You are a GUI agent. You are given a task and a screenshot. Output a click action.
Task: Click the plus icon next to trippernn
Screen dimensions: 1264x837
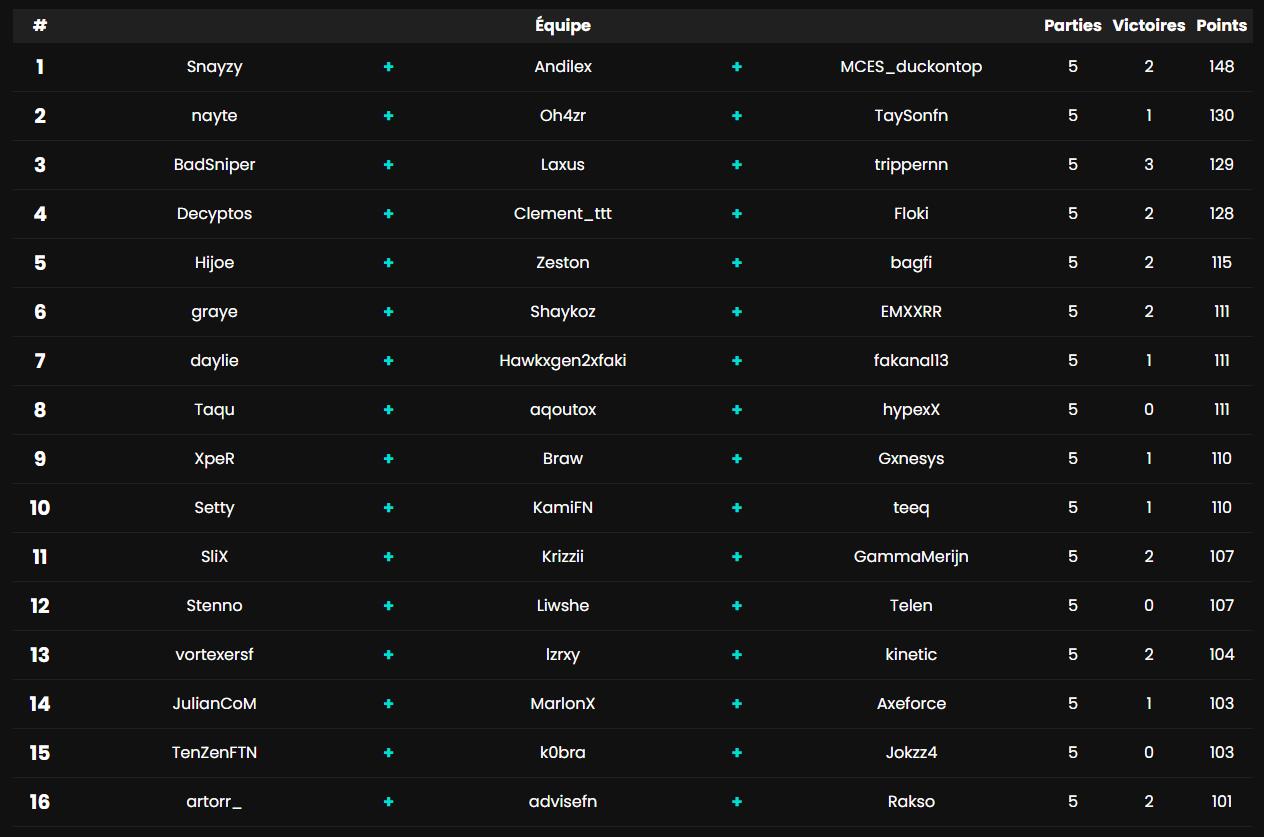pyautogui.click(x=737, y=164)
